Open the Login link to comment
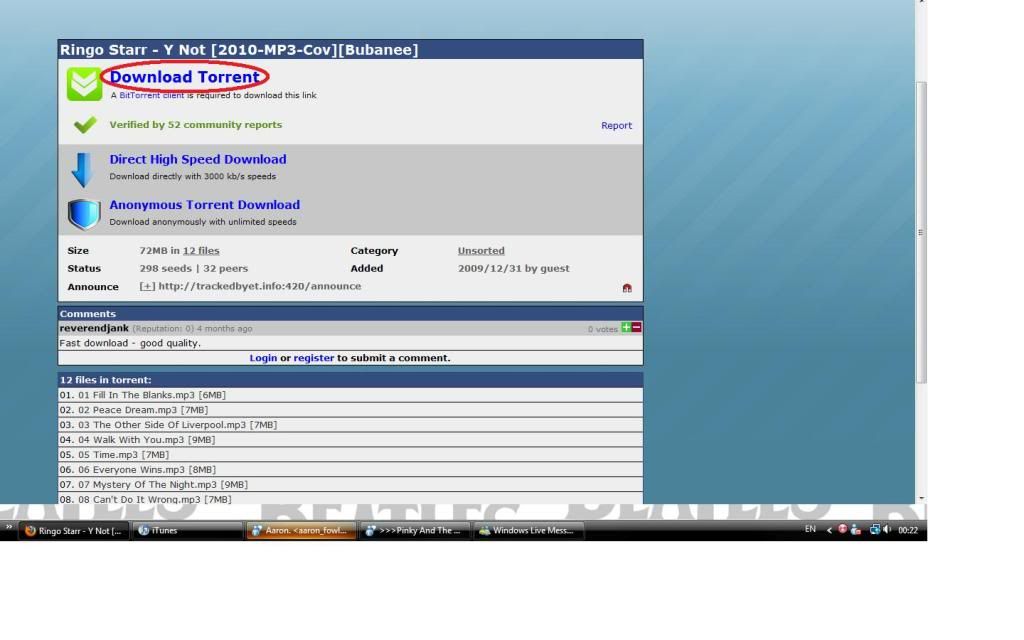This screenshot has height=640, width=1024. click(263, 358)
